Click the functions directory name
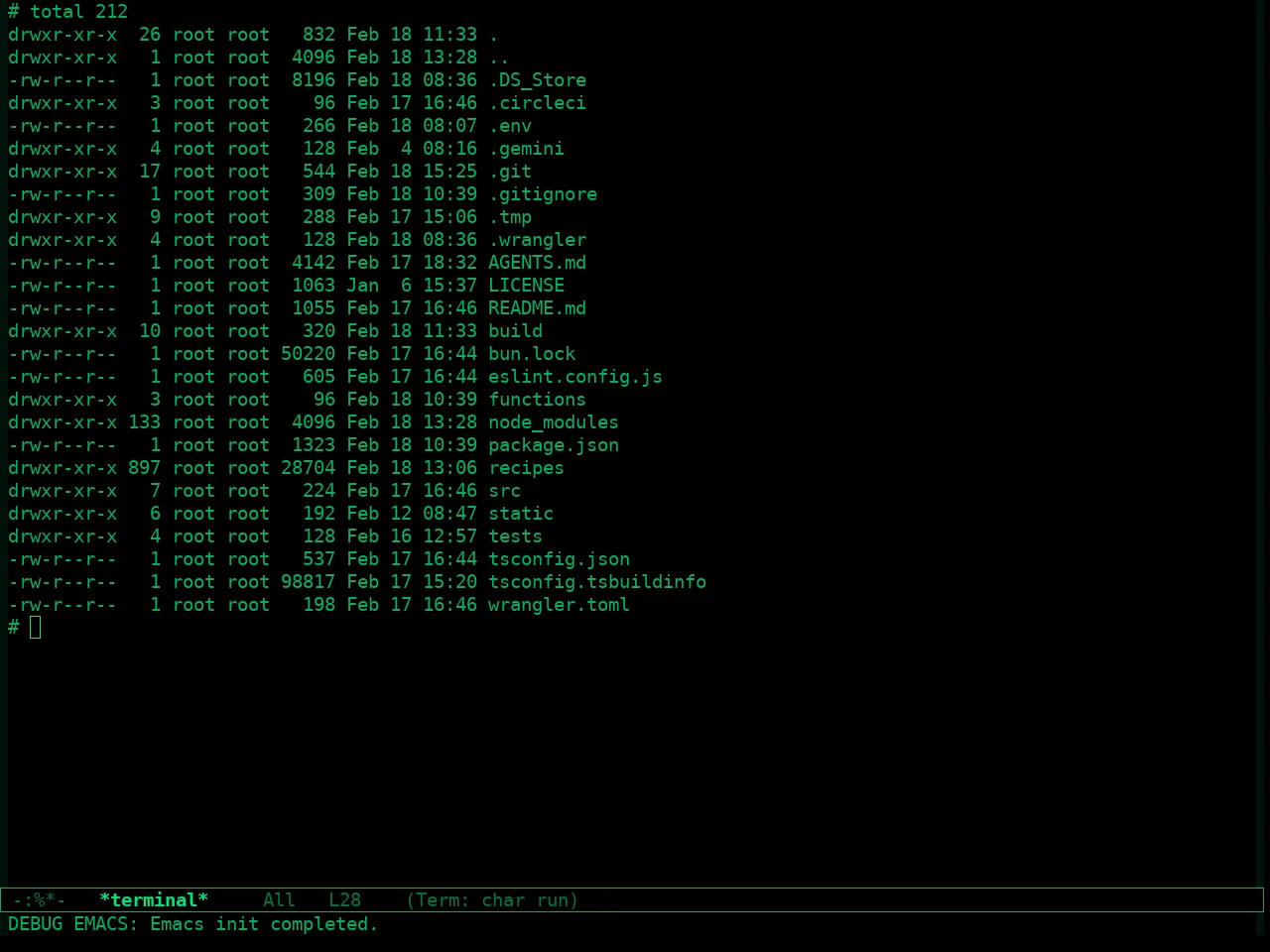The width and height of the screenshot is (1270, 952). pos(537,400)
